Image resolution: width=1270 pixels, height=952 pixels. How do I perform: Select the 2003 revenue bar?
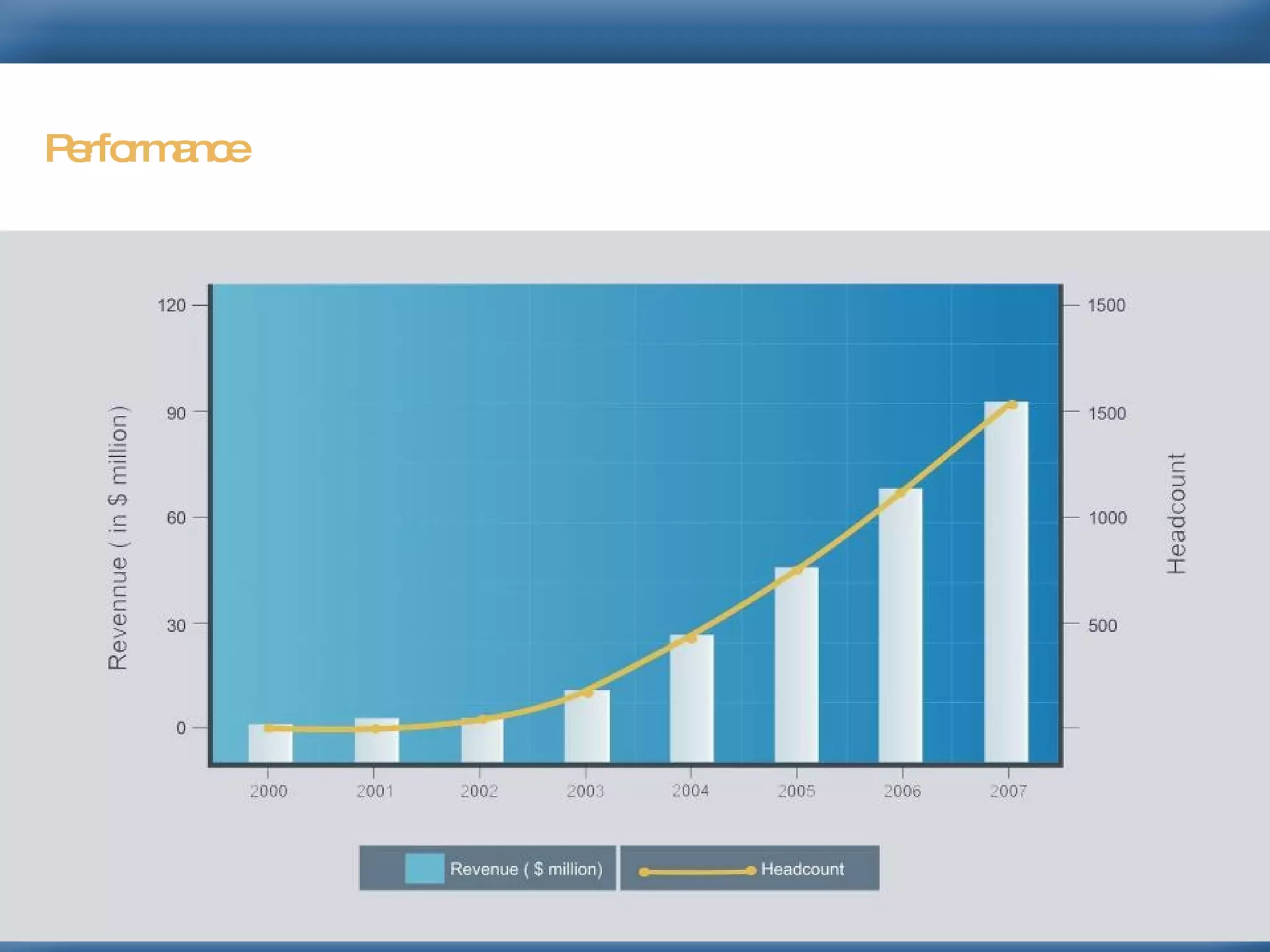pos(587,728)
